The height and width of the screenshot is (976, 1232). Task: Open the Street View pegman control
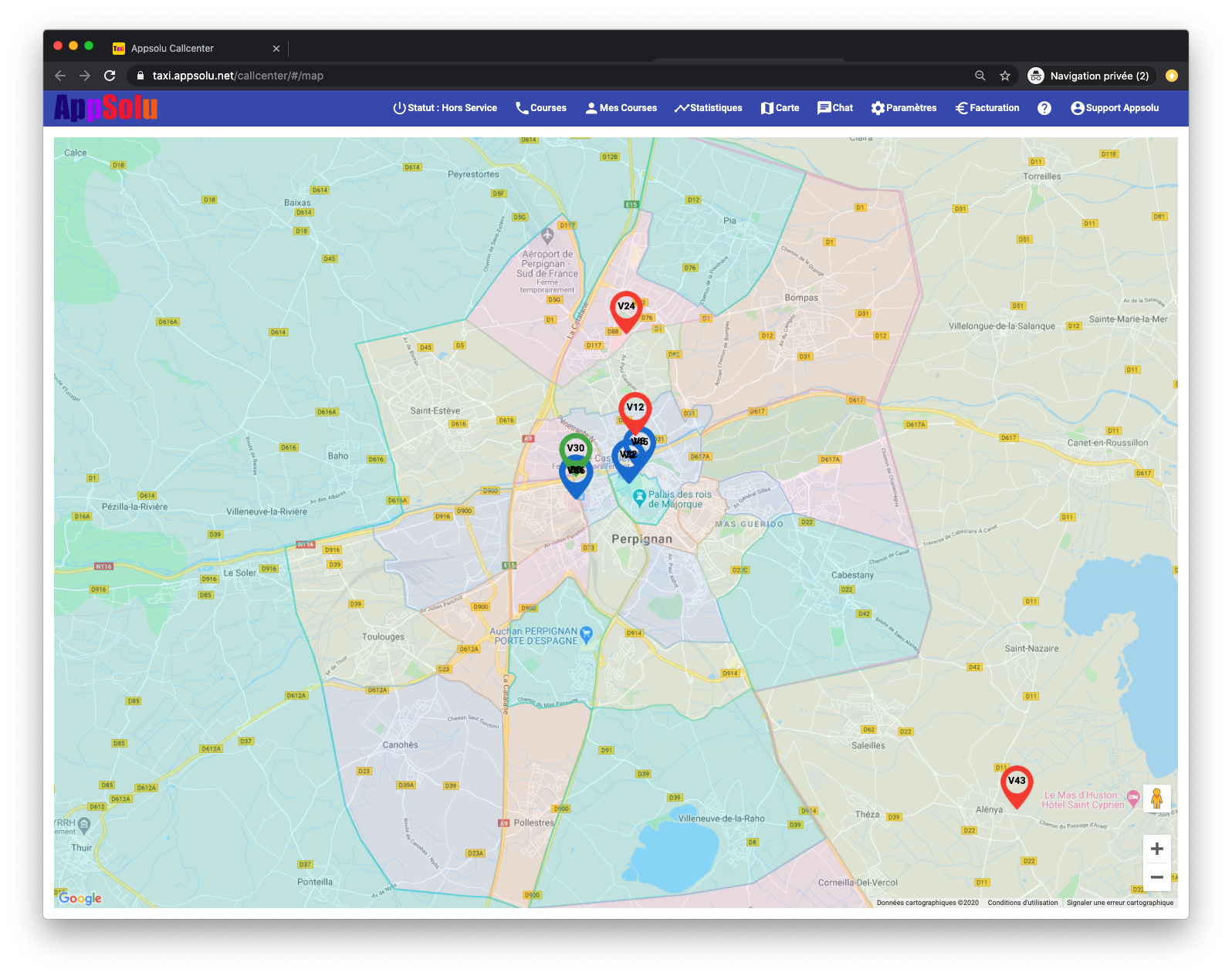1156,799
